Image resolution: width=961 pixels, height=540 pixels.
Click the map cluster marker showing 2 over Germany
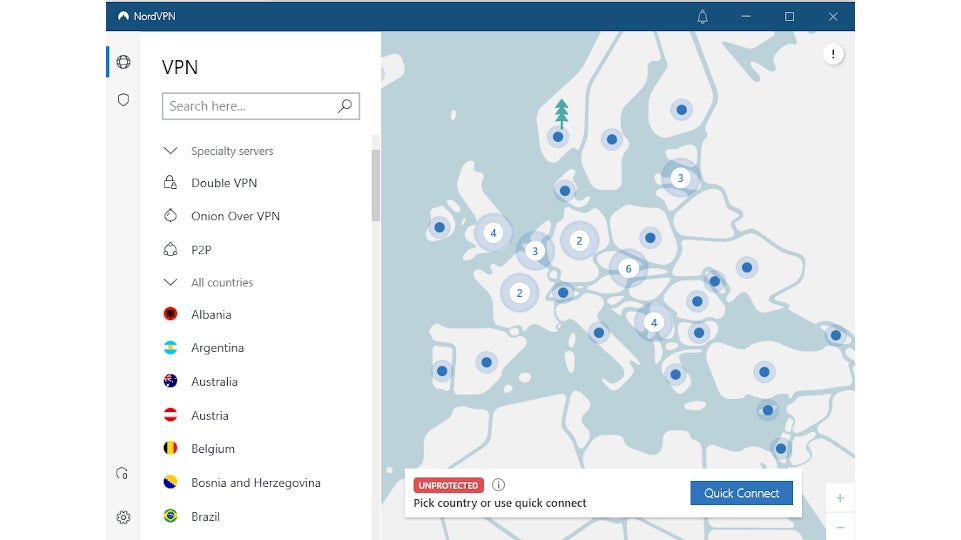[579, 241]
